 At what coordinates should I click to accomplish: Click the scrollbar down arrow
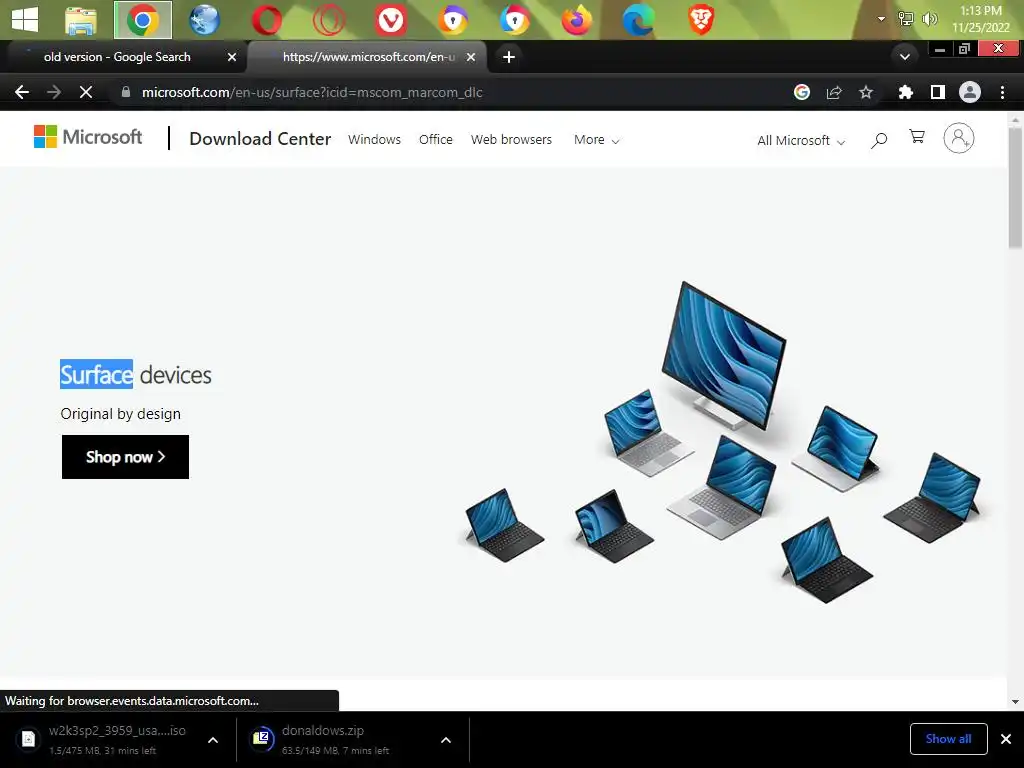1015,702
